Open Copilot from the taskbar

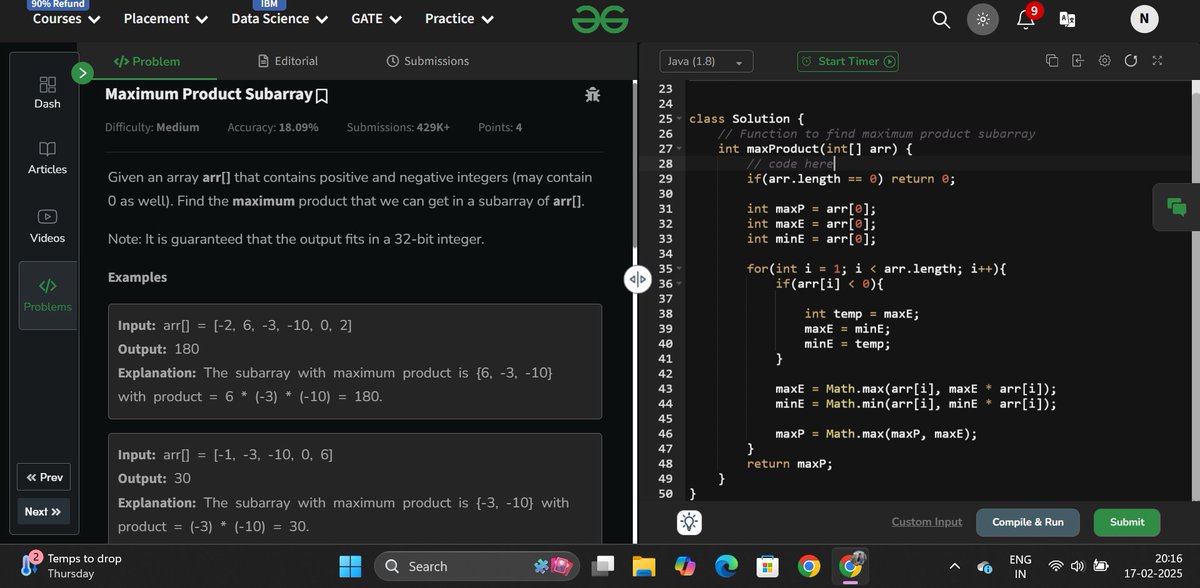[684, 567]
